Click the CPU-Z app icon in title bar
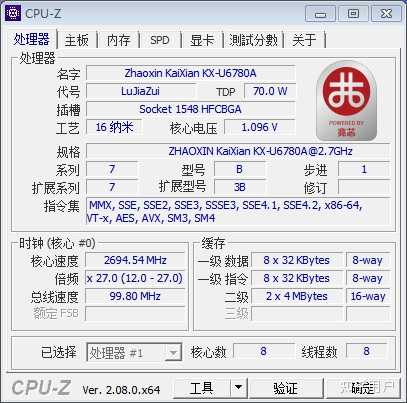The width and height of the screenshot is (407, 403). click(13, 13)
